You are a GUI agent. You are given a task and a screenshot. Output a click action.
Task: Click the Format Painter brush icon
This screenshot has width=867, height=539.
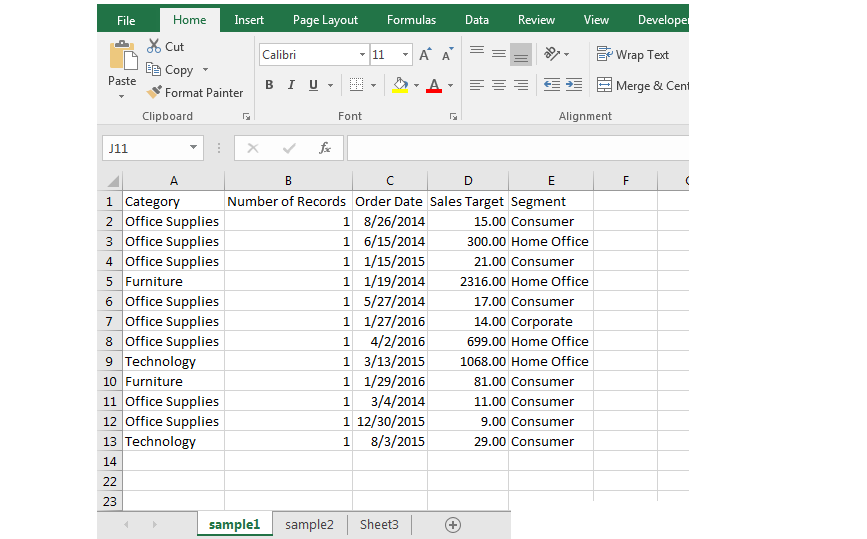154,92
